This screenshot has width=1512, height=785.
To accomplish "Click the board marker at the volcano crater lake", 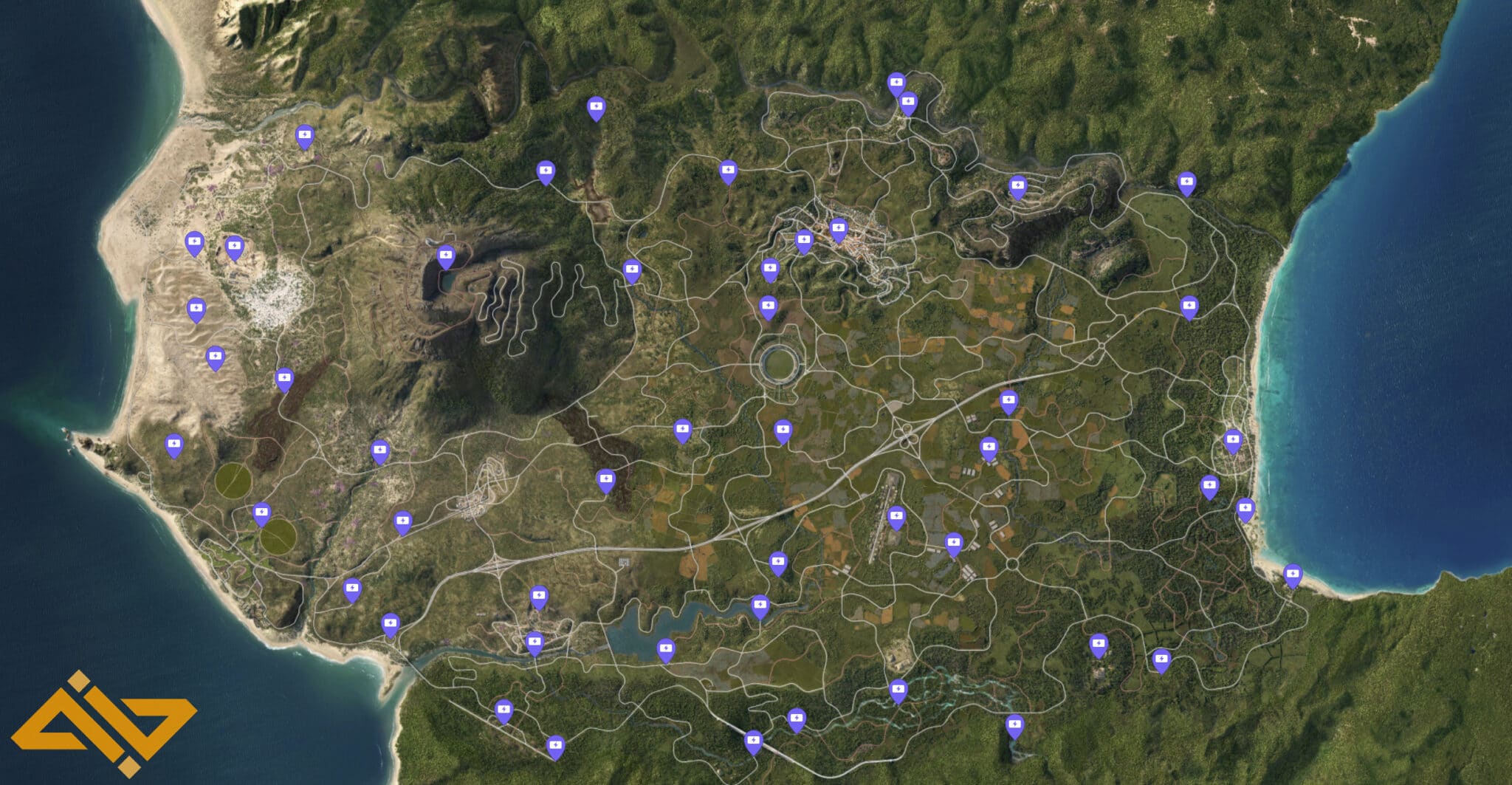I will [x=446, y=258].
